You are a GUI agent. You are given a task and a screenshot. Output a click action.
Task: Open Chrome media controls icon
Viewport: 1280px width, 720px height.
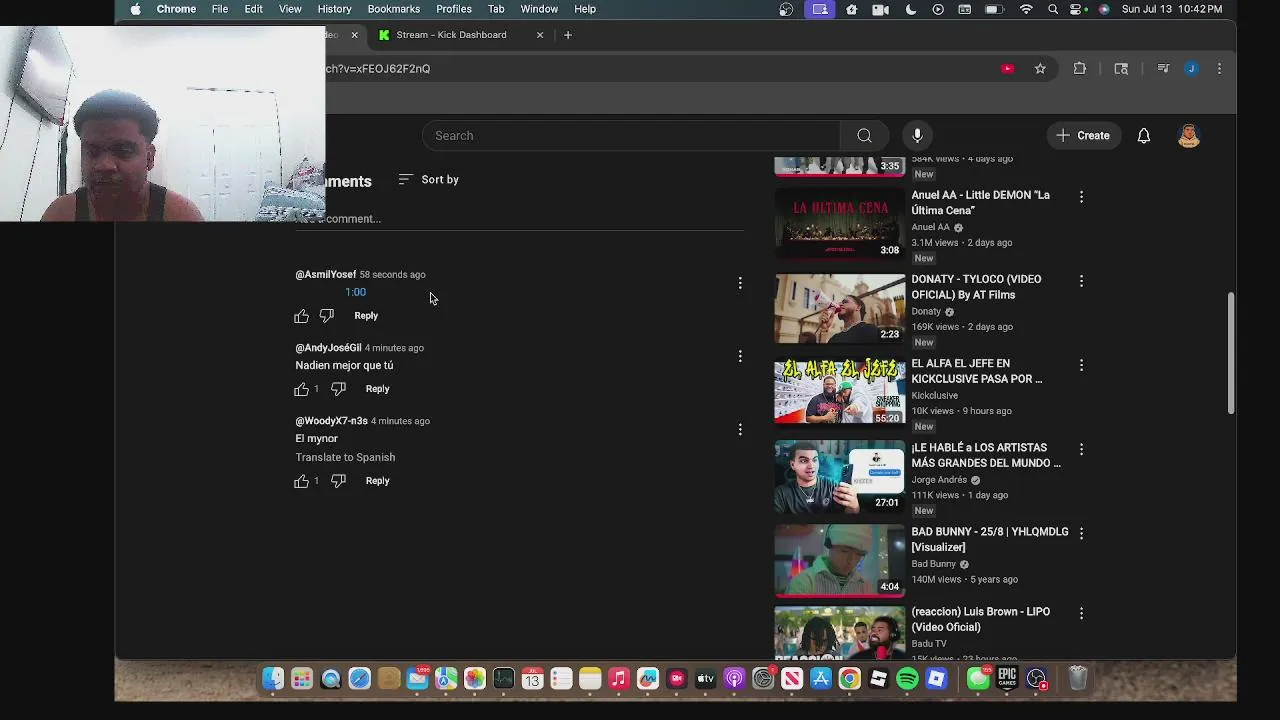tap(1163, 68)
